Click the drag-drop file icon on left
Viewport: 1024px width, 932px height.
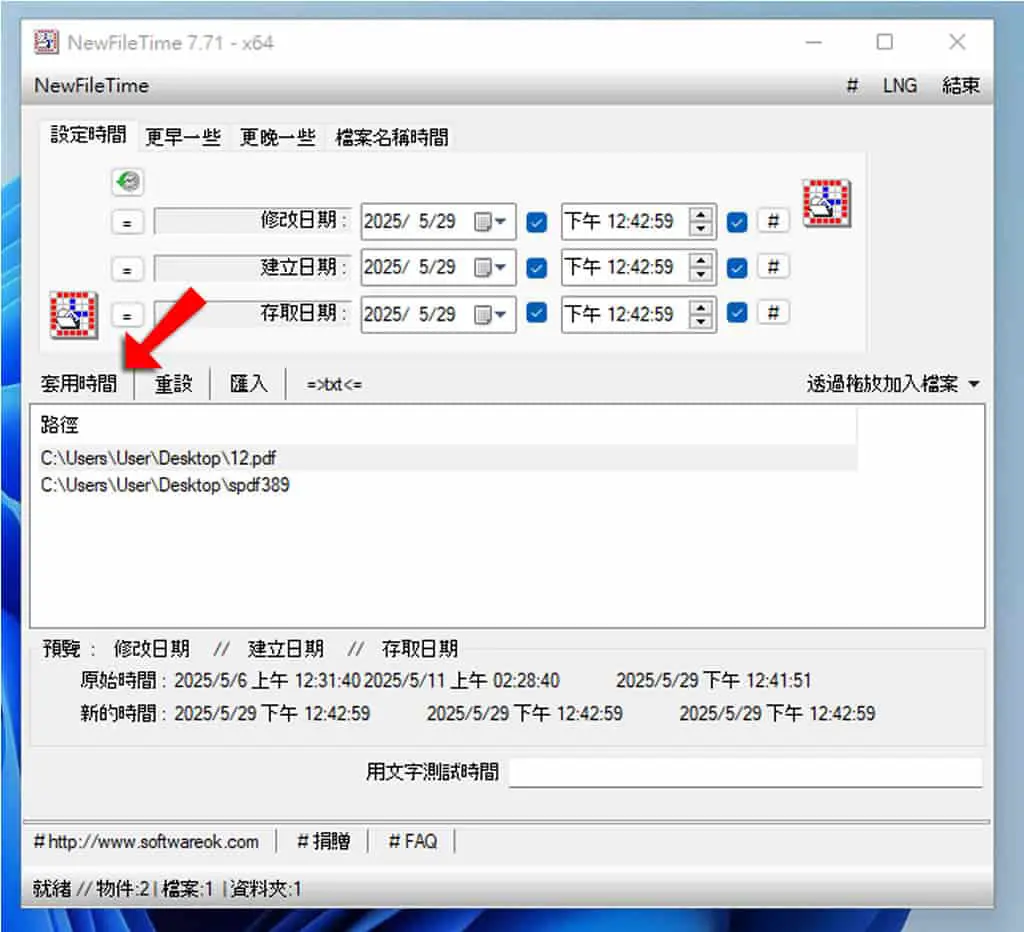(73, 315)
